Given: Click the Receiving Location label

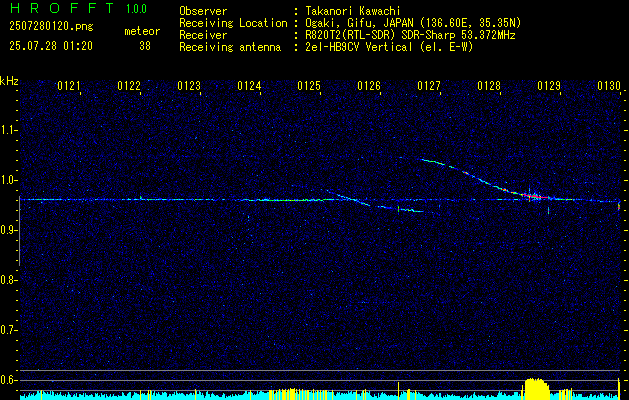Looking at the screenshot, I should pyautogui.click(x=233, y=23).
